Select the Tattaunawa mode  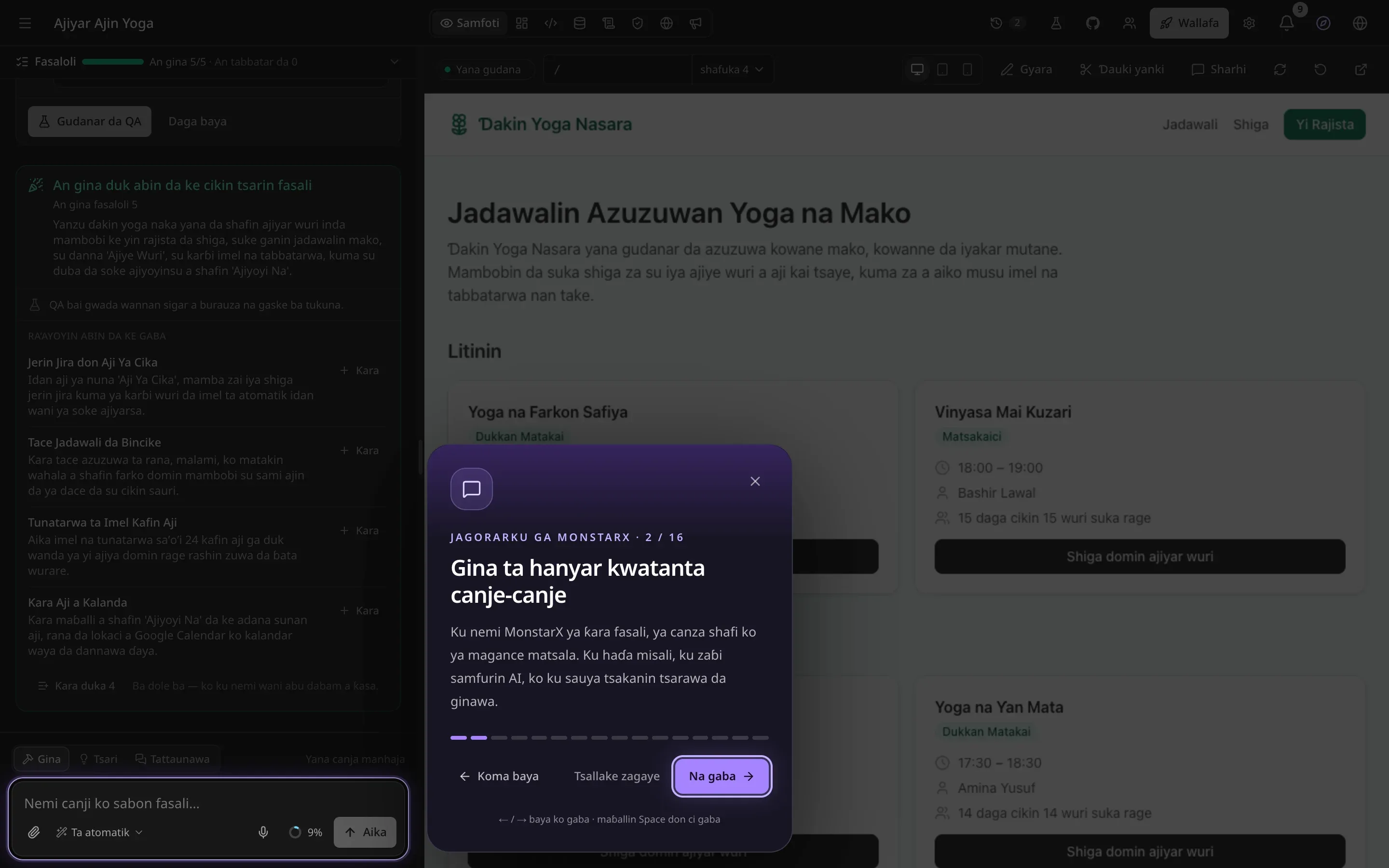click(x=172, y=759)
